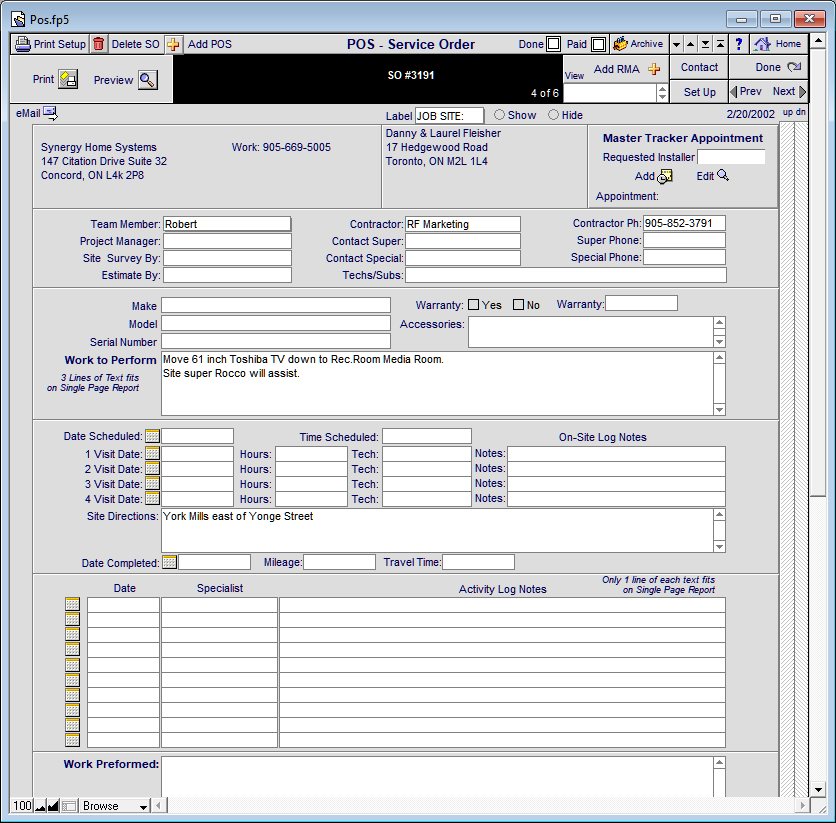Image resolution: width=836 pixels, height=823 pixels.
Task: Open the Browse mode dropdown
Action: click(x=114, y=806)
